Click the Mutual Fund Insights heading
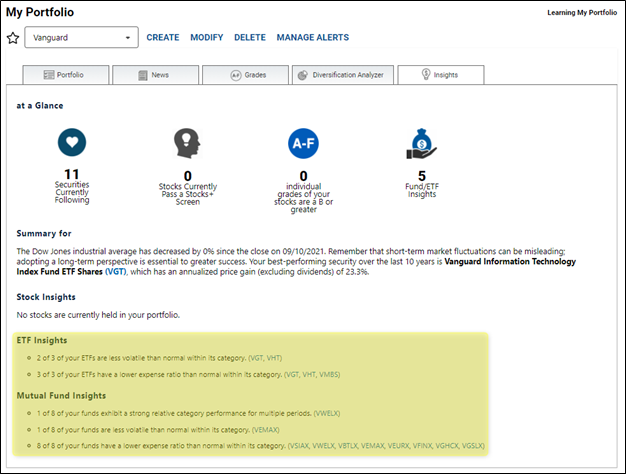The width and height of the screenshot is (626, 474). (61, 396)
